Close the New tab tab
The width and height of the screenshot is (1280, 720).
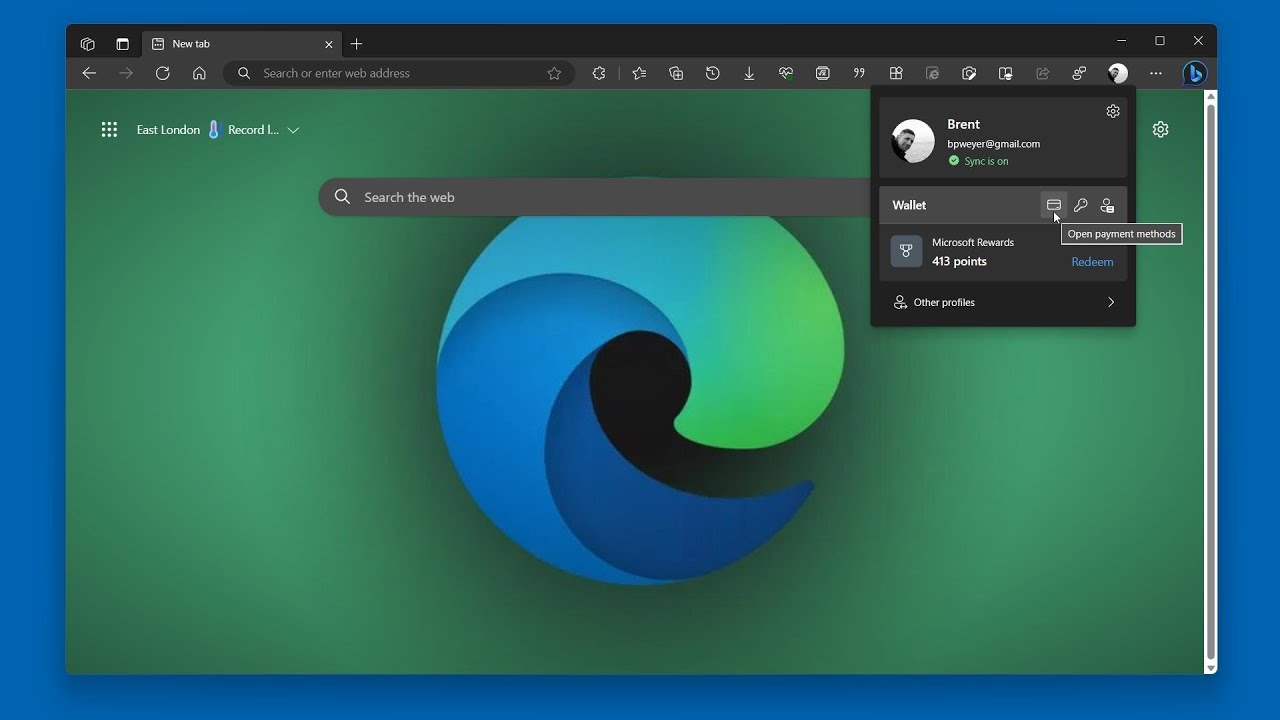coord(329,44)
